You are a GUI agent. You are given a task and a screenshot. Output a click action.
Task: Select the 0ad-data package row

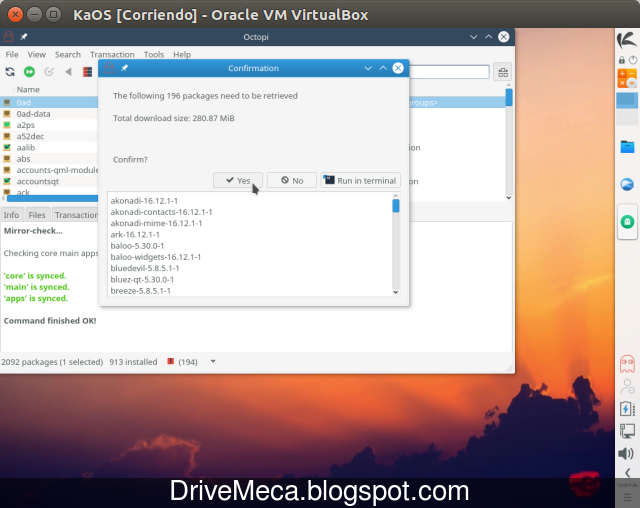49,114
